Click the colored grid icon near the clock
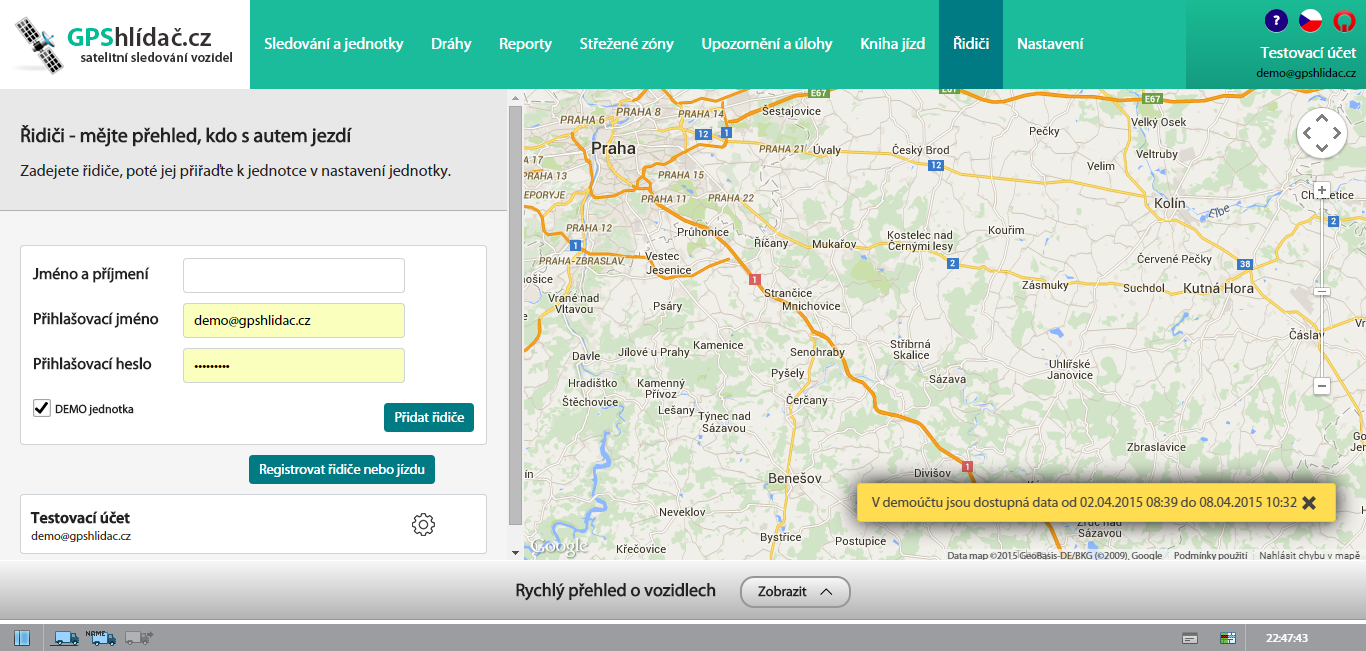 (1227, 637)
